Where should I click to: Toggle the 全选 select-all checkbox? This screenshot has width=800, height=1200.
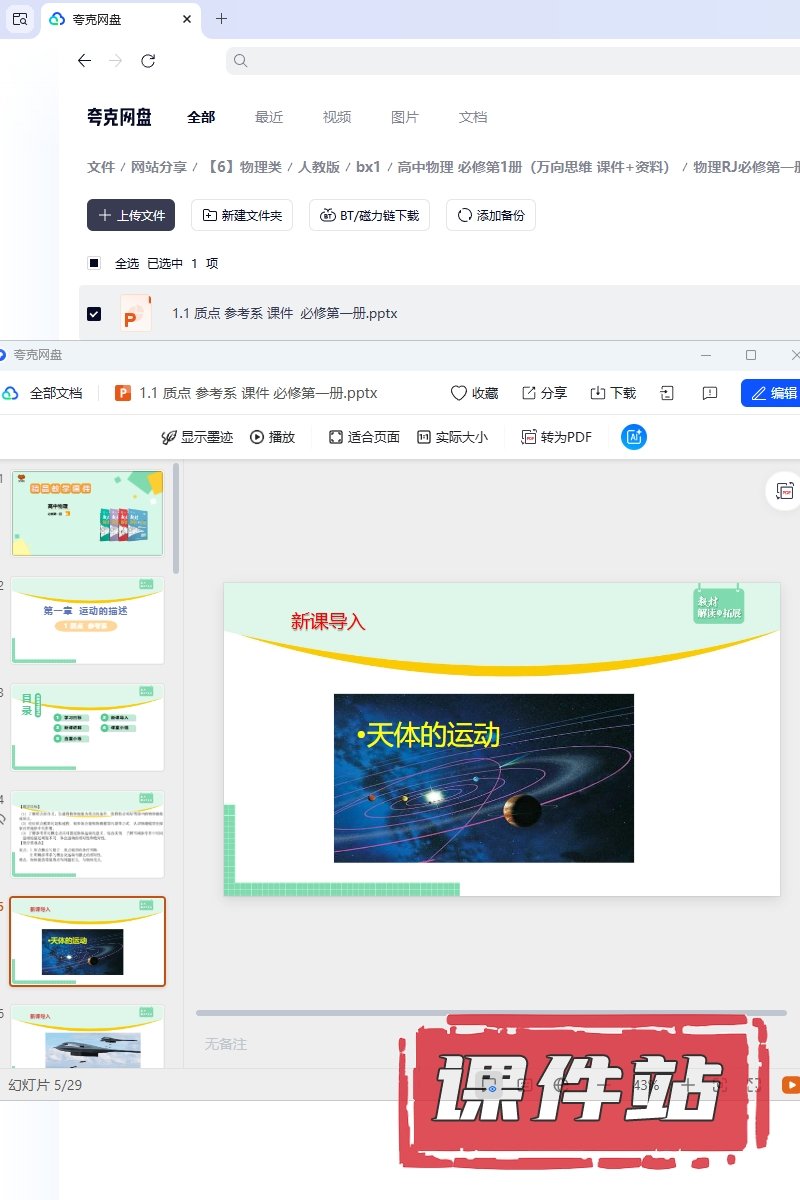[94, 264]
